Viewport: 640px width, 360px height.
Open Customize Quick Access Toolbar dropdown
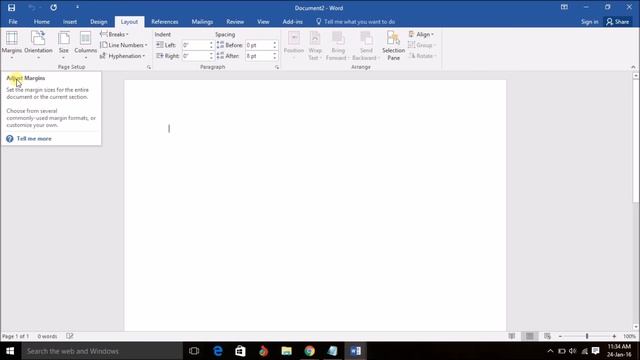77,7
